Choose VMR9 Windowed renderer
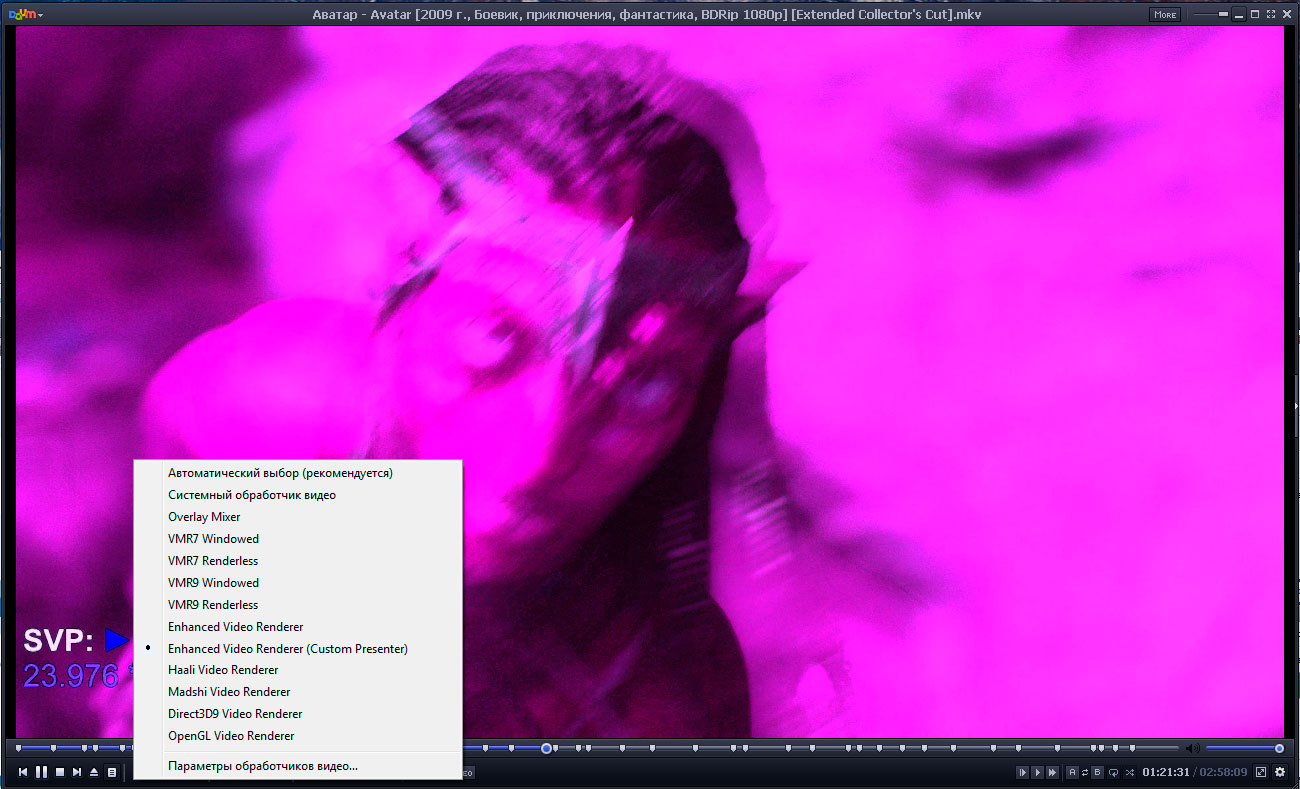The width and height of the screenshot is (1300, 789). (x=298, y=583)
